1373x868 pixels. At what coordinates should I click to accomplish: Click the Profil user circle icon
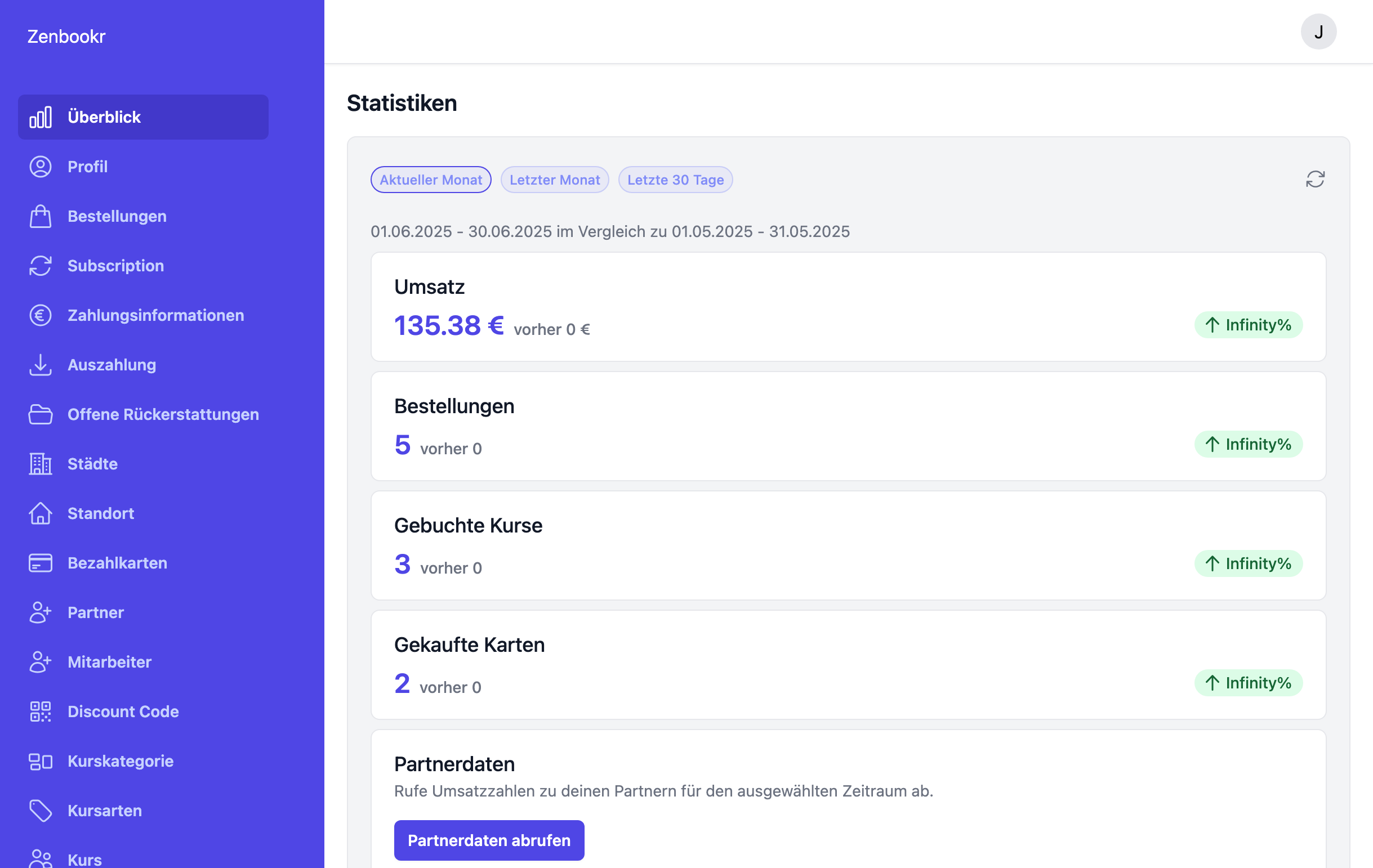click(41, 167)
